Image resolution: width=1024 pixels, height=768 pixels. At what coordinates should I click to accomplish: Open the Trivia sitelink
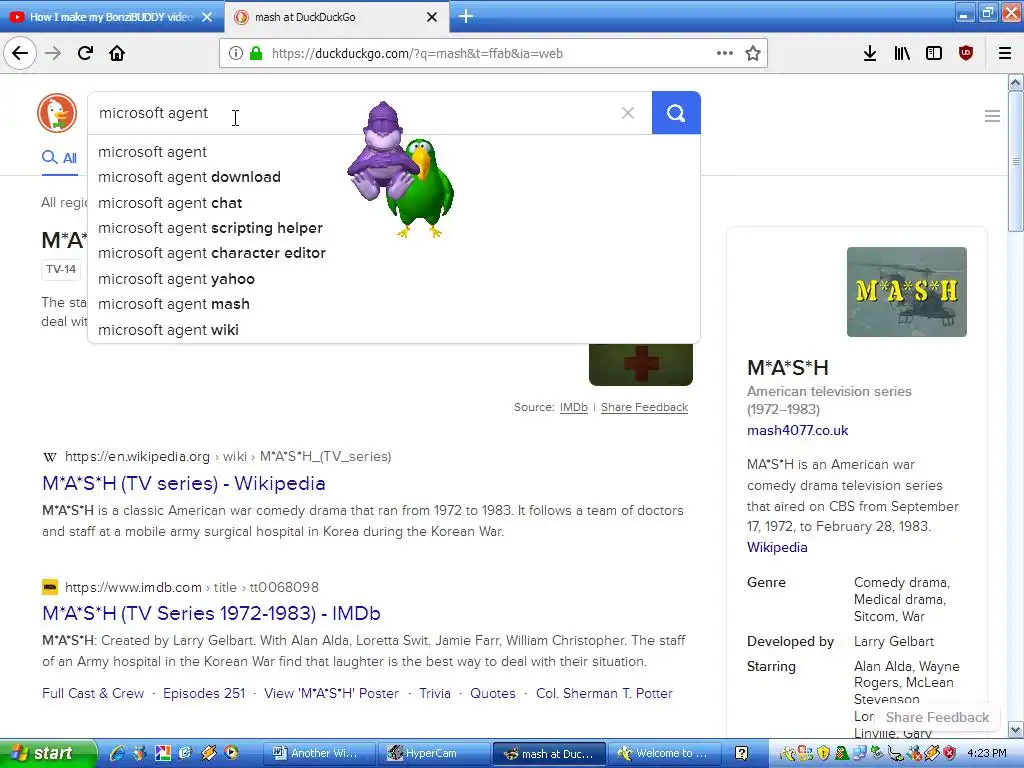tap(435, 694)
